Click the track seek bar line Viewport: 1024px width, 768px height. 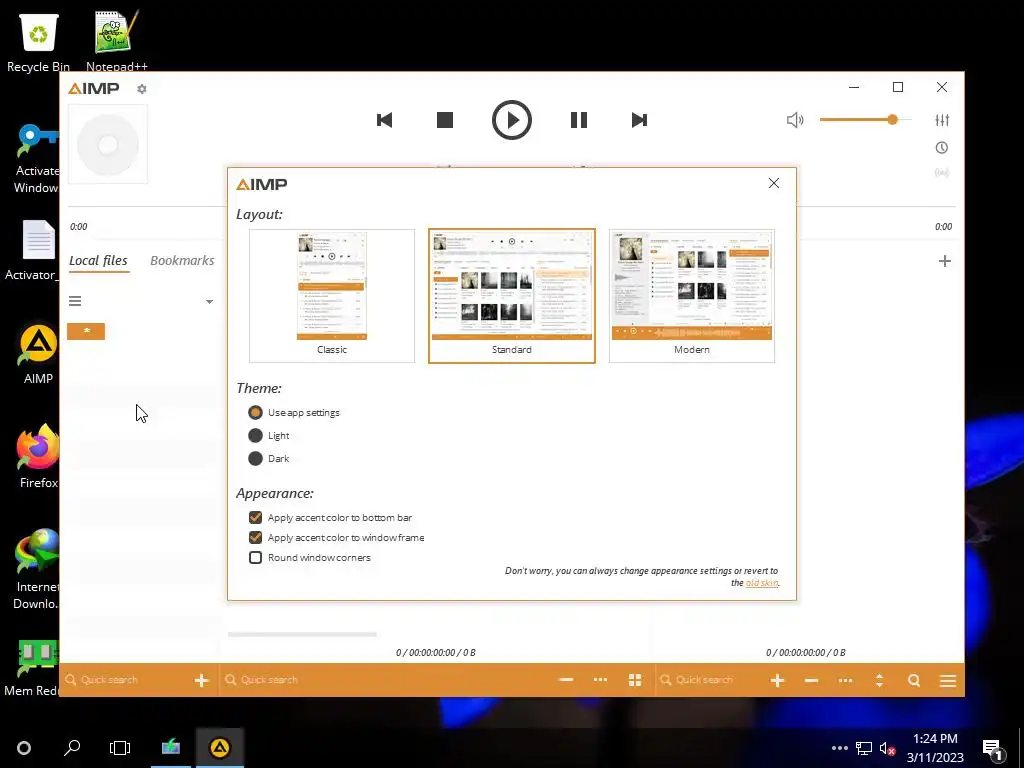pos(512,206)
